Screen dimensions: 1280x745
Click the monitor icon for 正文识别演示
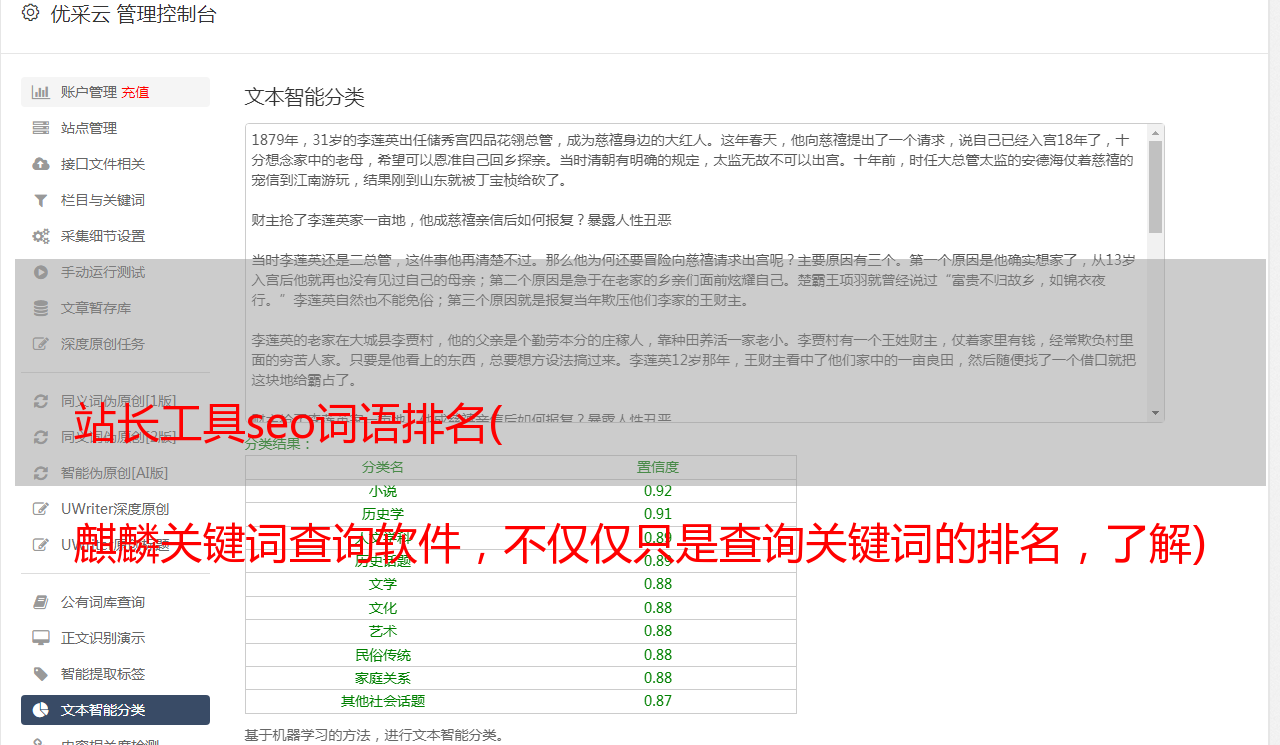40,638
